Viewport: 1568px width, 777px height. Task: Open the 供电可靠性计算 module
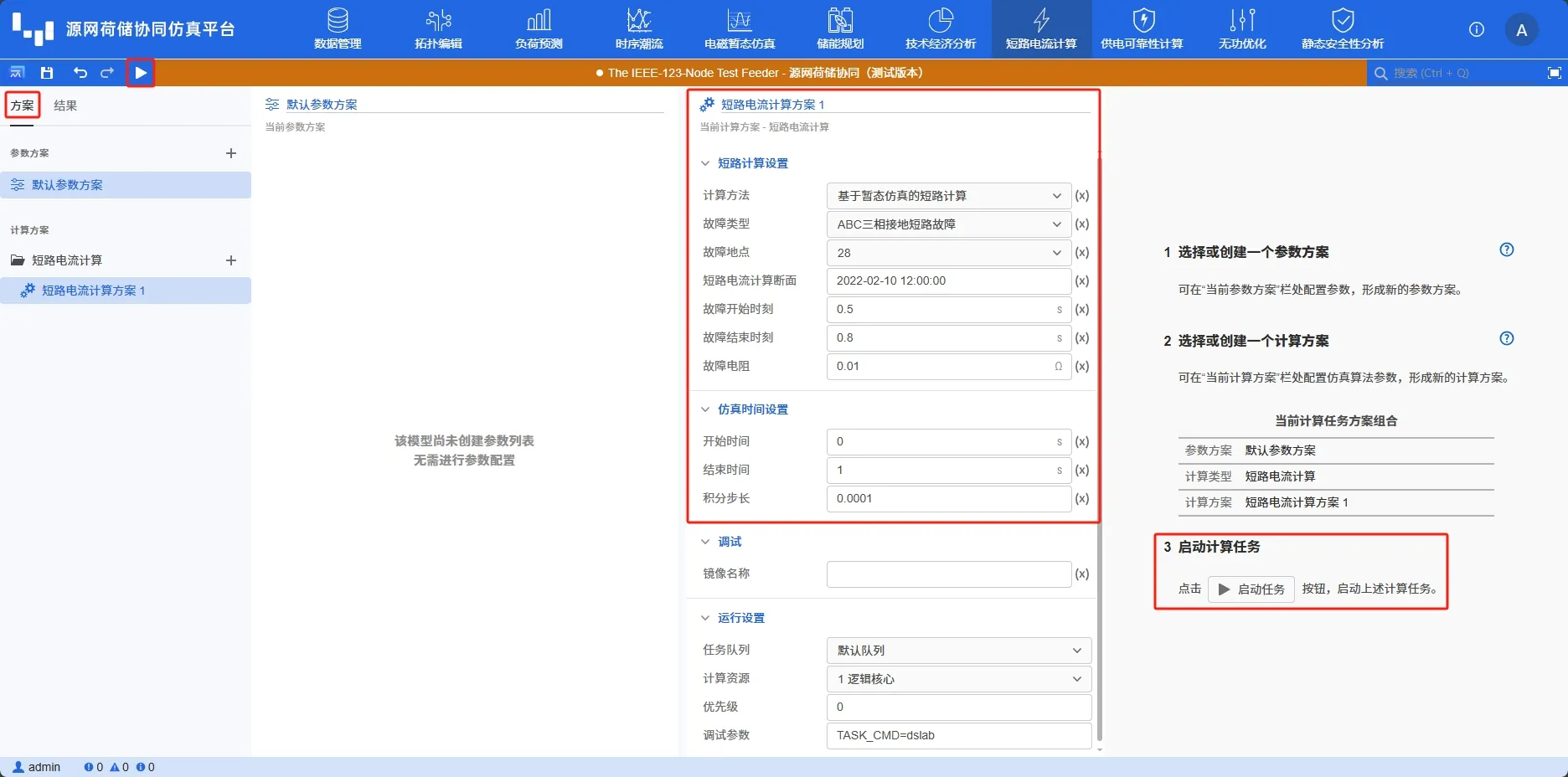click(x=1142, y=29)
